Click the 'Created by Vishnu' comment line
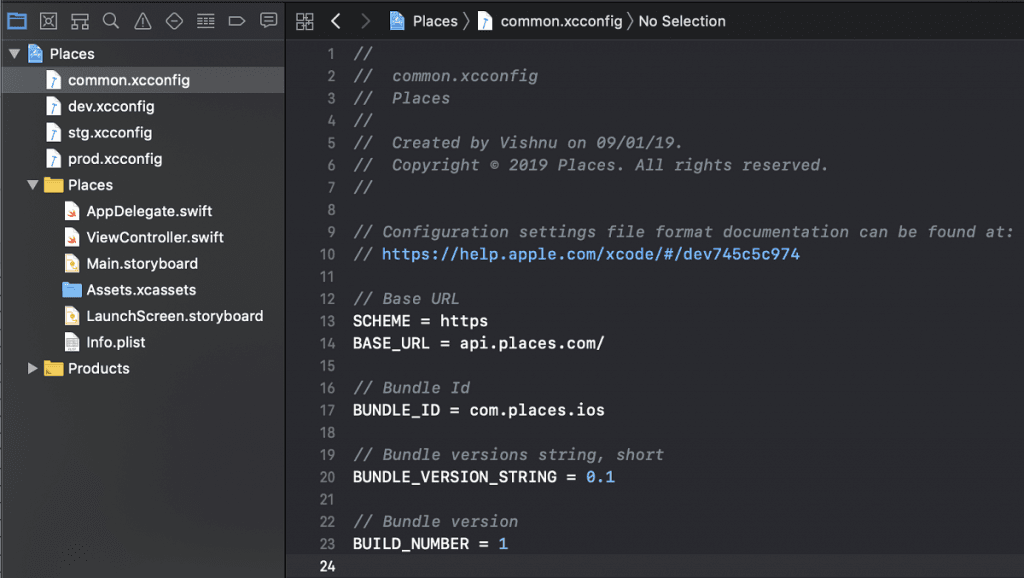The width and height of the screenshot is (1024, 578). point(518,142)
